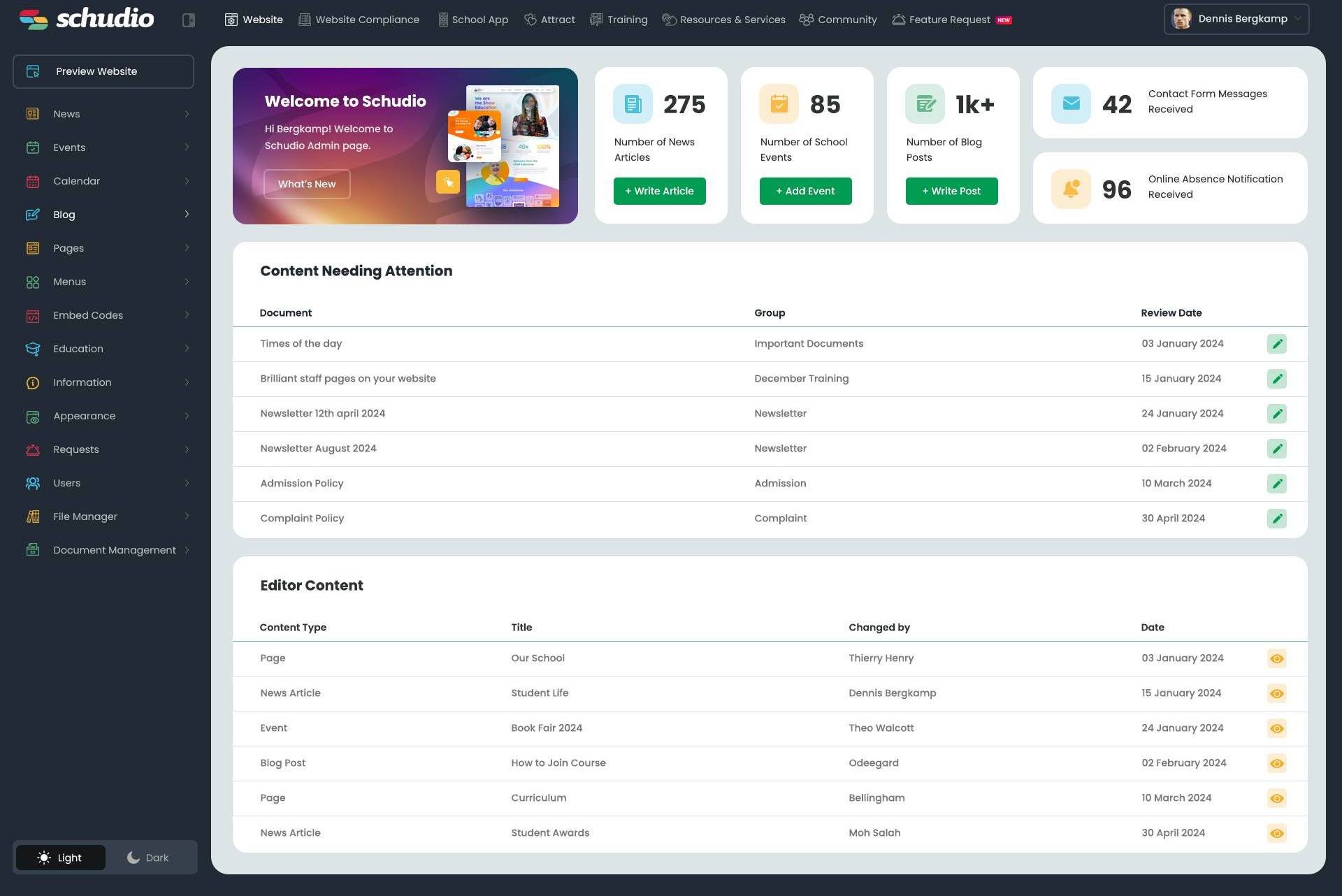Edit the Admission Policy document
The height and width of the screenshot is (896, 1342).
(1276, 484)
